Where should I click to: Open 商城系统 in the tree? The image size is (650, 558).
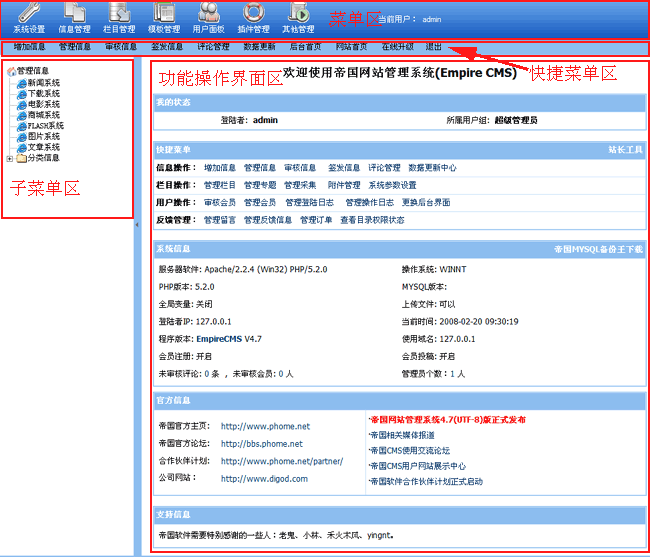tap(44, 116)
